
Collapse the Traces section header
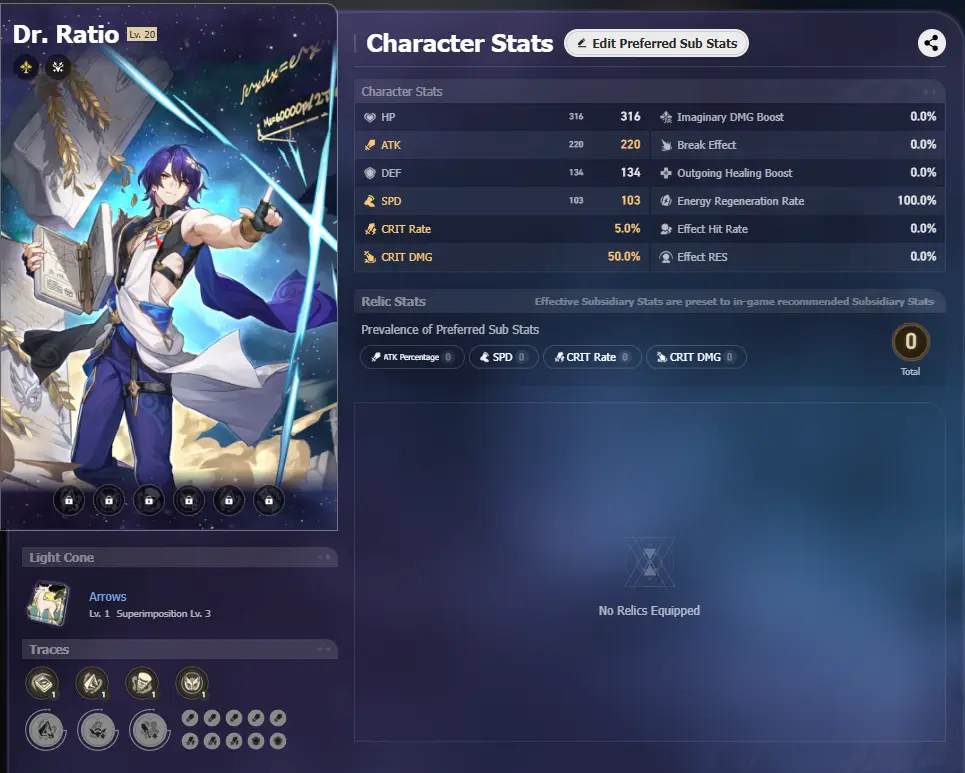coord(180,649)
